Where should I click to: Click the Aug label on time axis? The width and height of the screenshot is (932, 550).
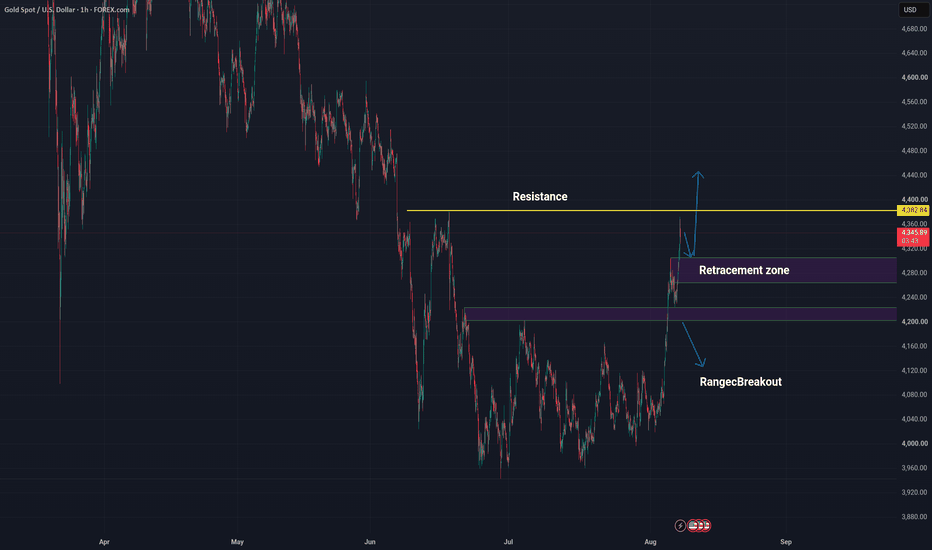pos(650,542)
